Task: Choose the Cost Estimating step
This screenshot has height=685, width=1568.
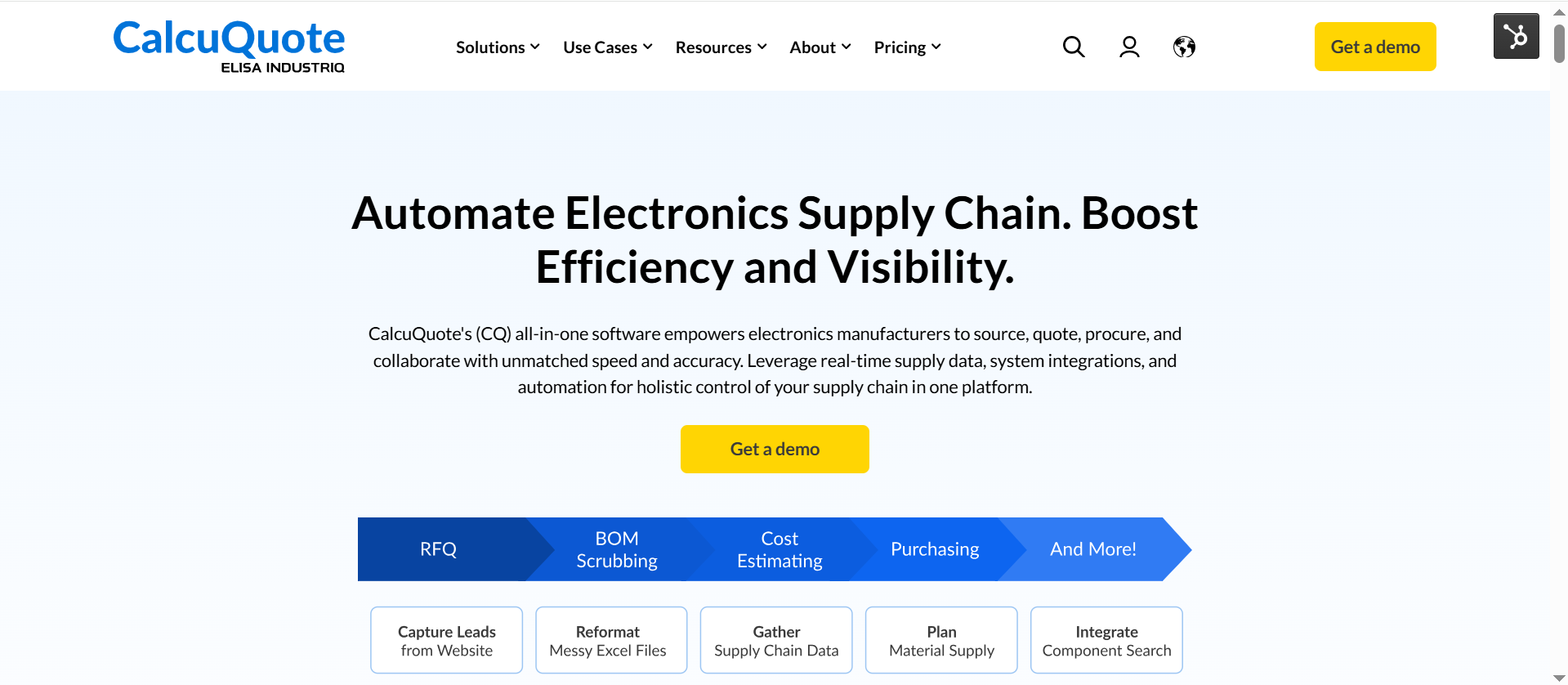Action: pyautogui.click(x=780, y=549)
